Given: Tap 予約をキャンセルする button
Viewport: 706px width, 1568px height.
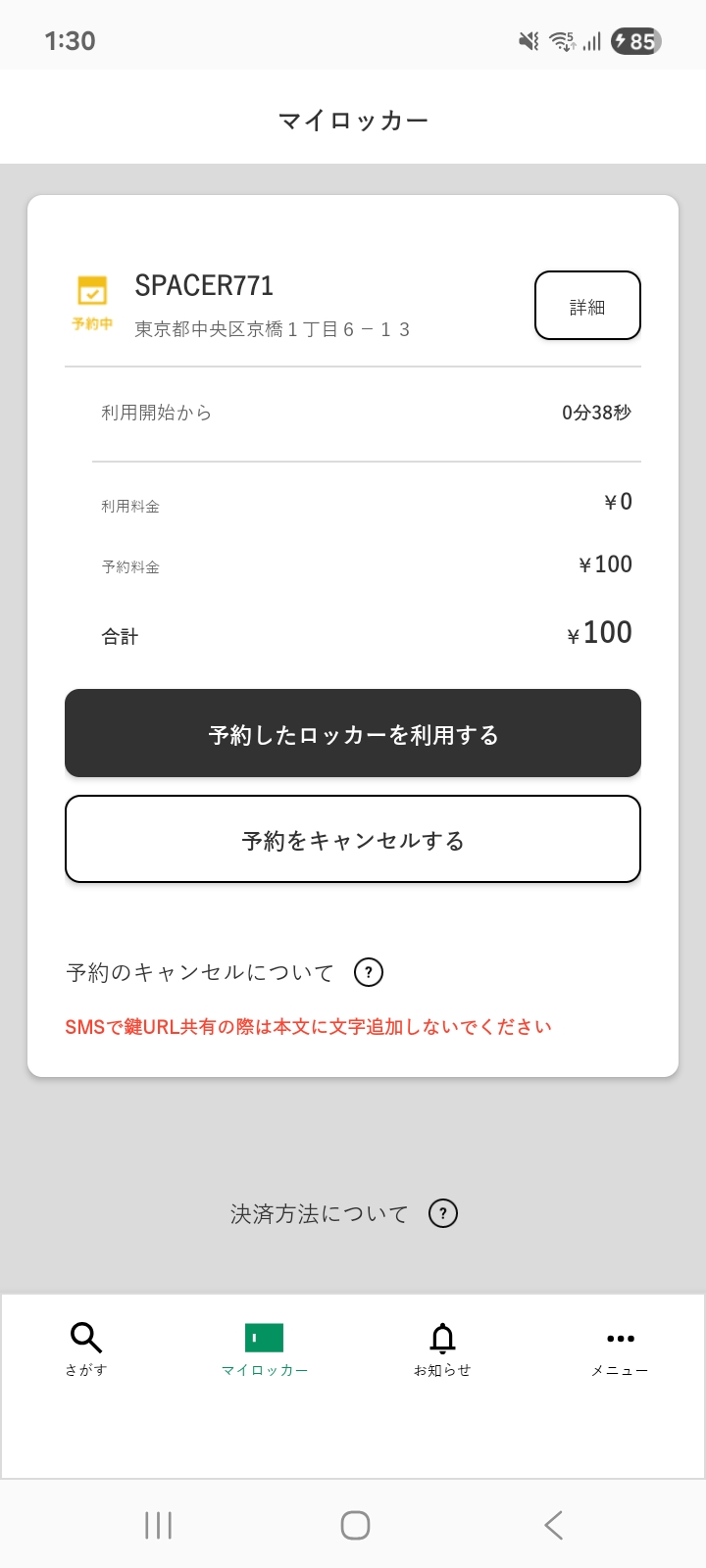Looking at the screenshot, I should pos(353,840).
